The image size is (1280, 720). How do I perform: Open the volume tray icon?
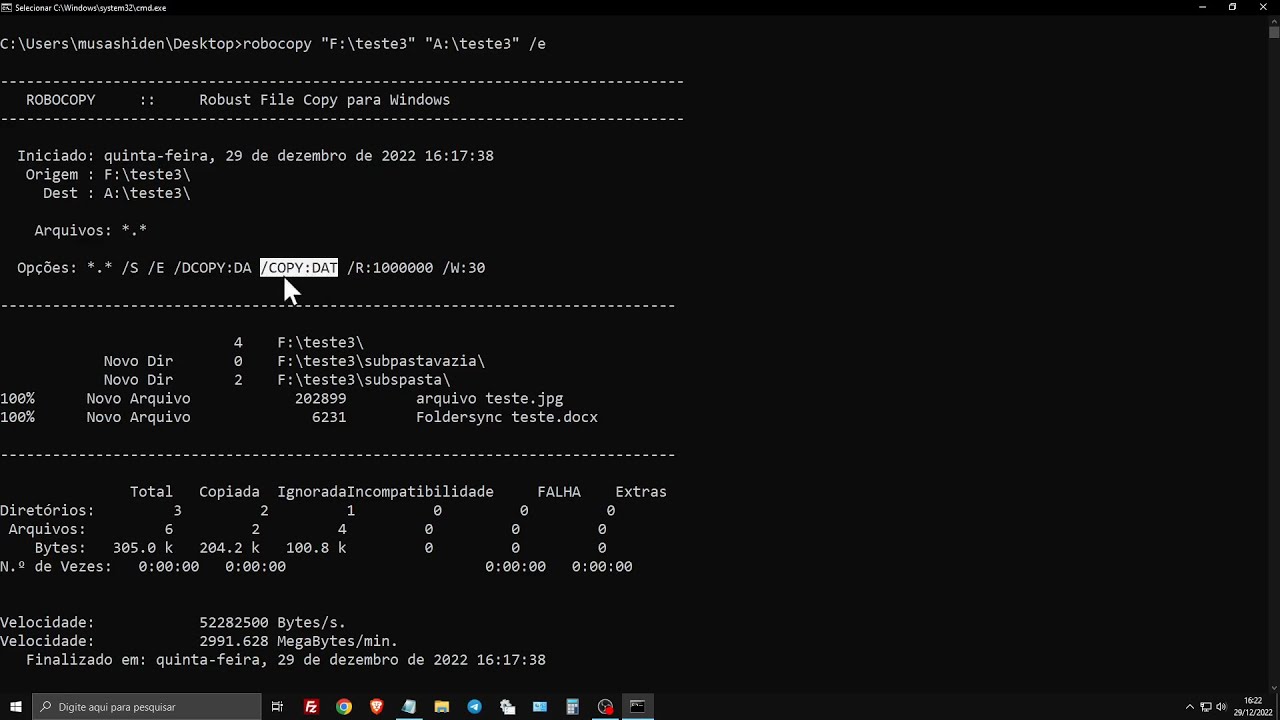click(1221, 707)
